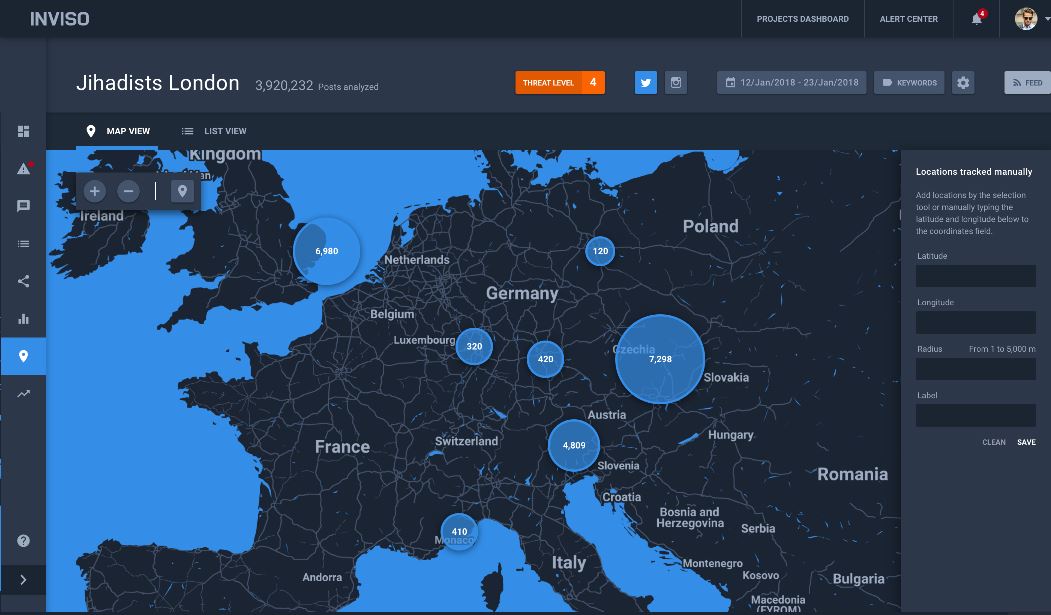Open notifications bell with 4 alerts
The image size is (1051, 615).
(977, 19)
